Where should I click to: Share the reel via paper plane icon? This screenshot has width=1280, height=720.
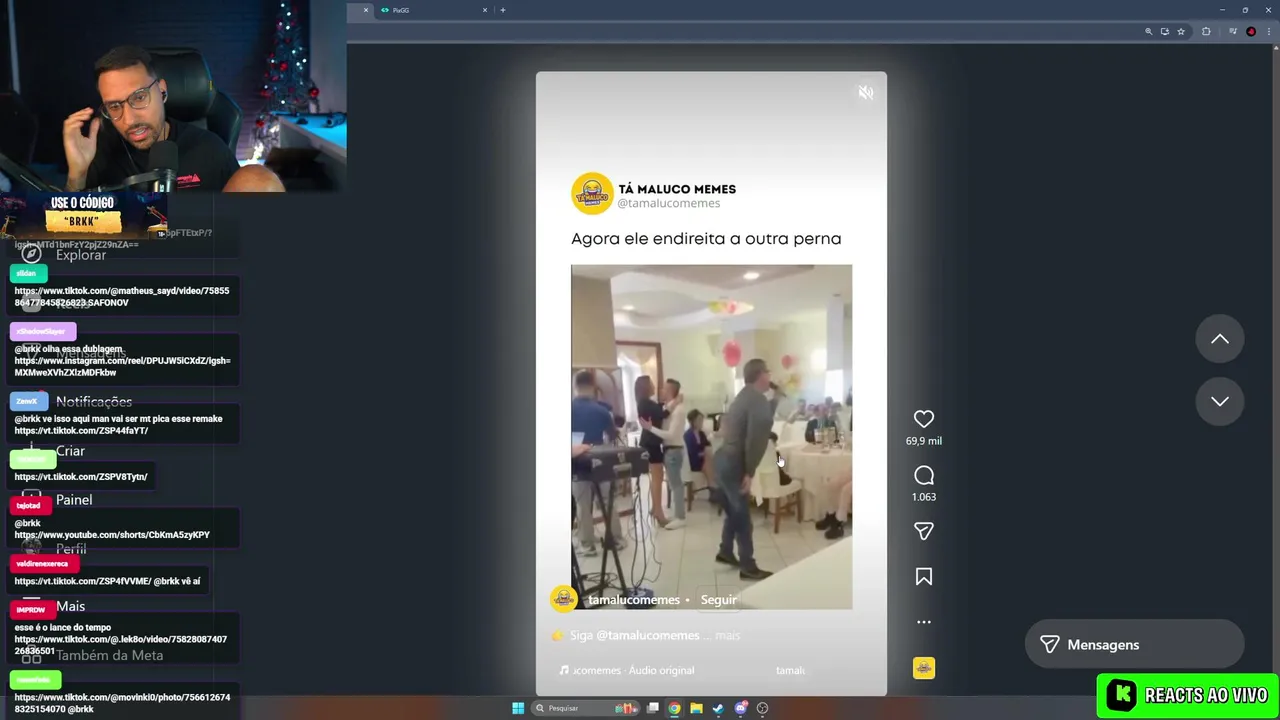coord(924,531)
